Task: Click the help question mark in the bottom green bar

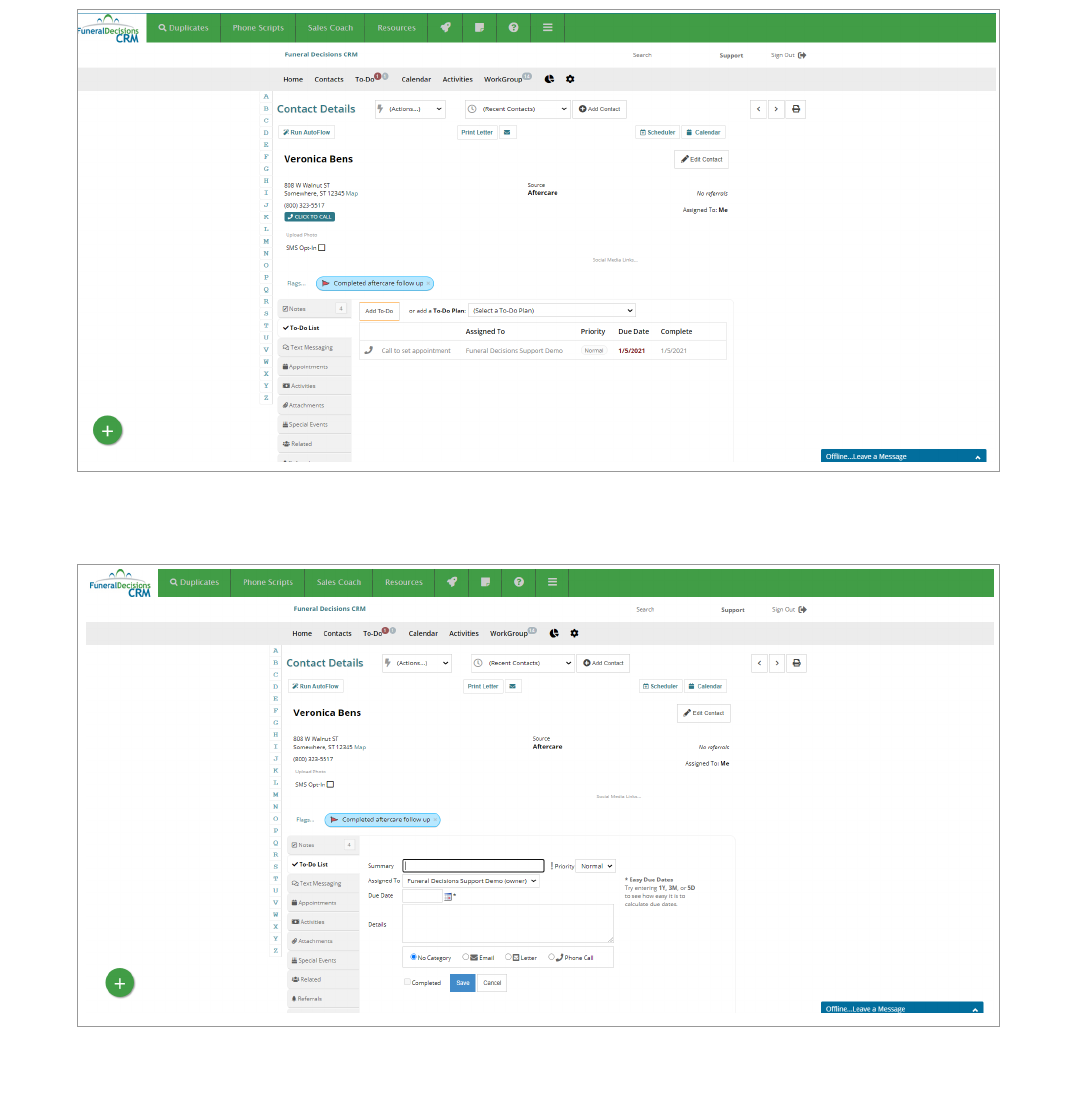Action: click(x=519, y=582)
